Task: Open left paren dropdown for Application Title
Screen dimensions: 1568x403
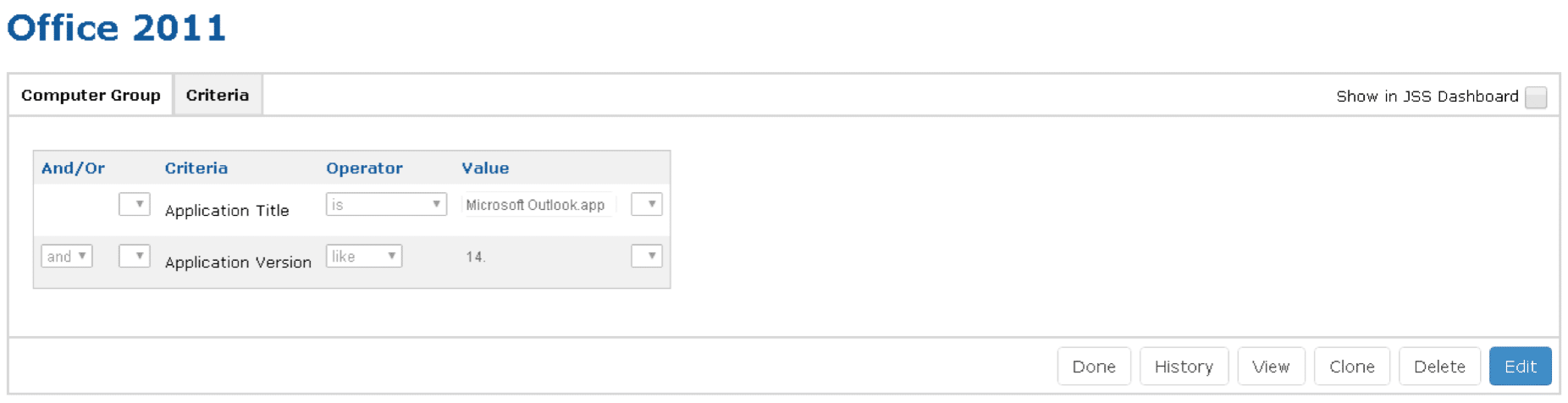Action: click(135, 205)
